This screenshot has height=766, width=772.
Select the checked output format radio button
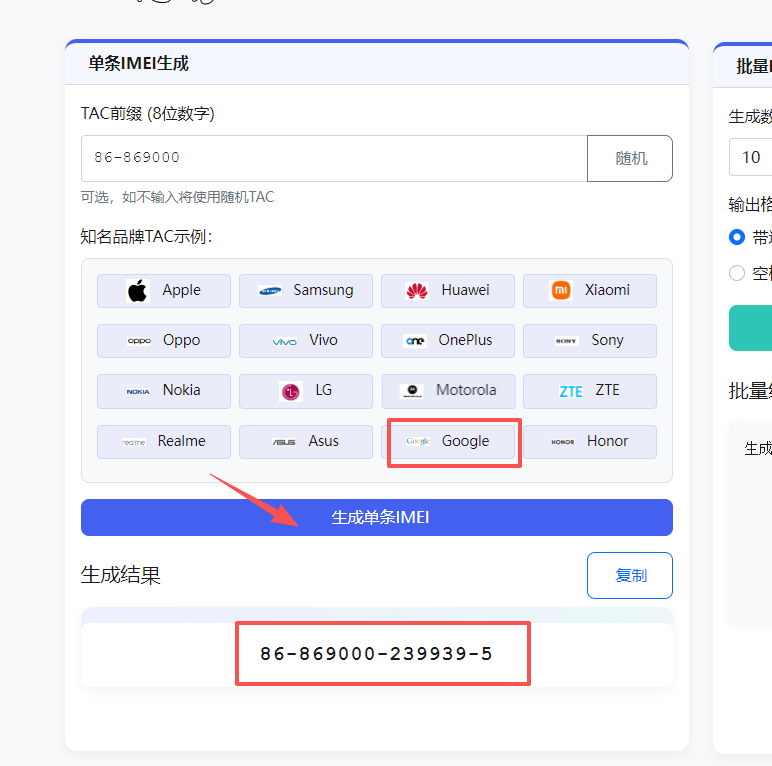(x=737, y=237)
